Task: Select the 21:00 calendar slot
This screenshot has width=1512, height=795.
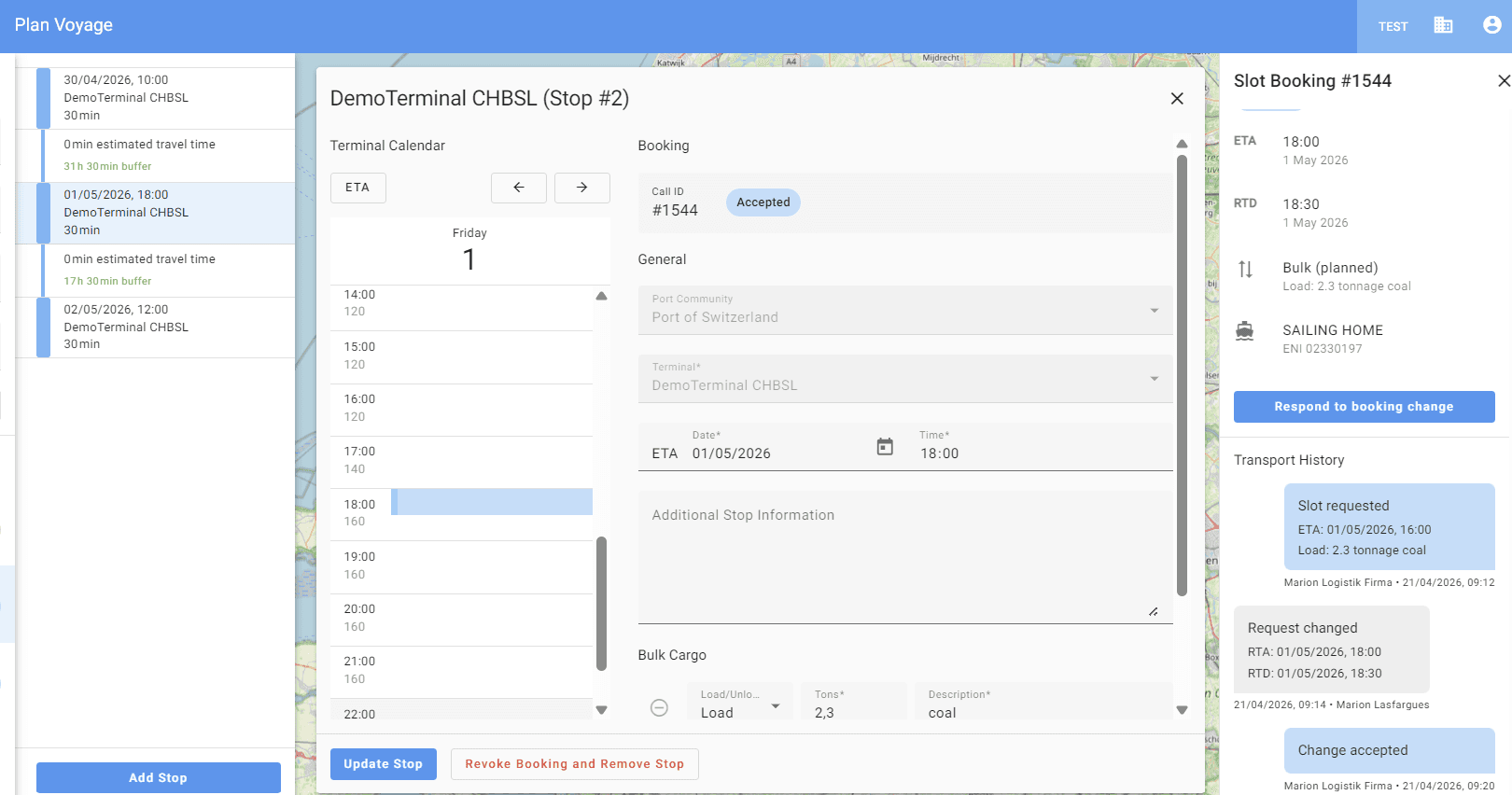Action: point(461,671)
